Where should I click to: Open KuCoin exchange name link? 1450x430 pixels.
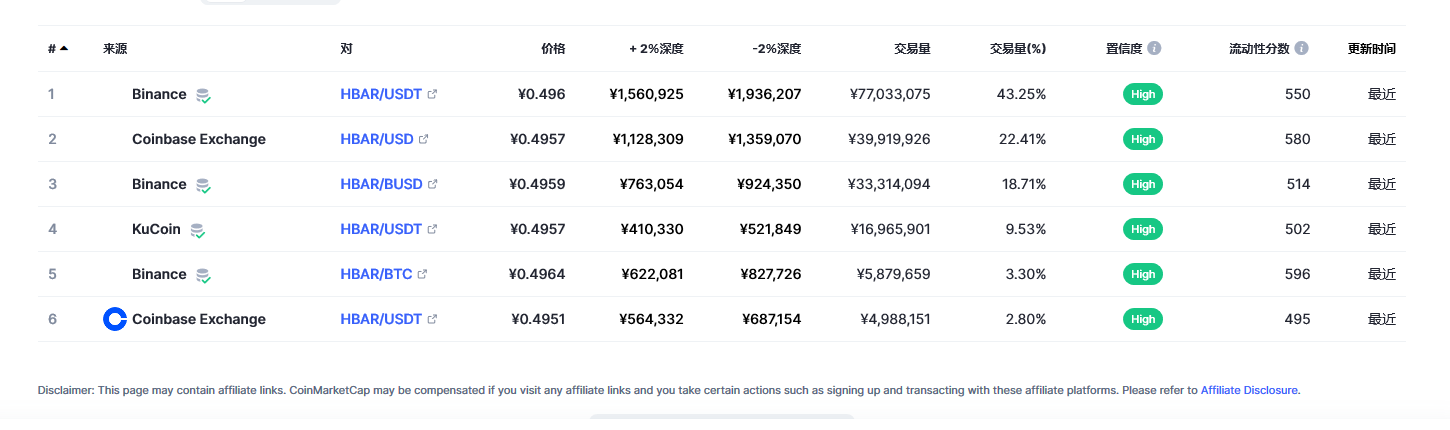(156, 229)
